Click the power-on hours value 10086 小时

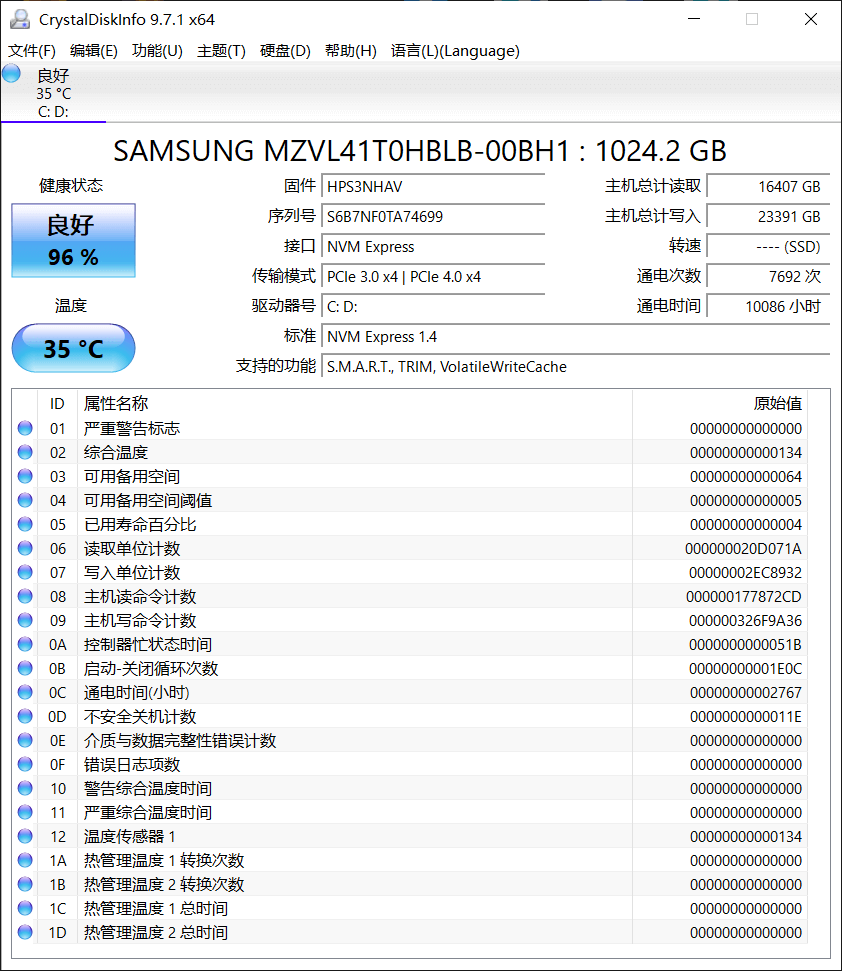coord(768,307)
